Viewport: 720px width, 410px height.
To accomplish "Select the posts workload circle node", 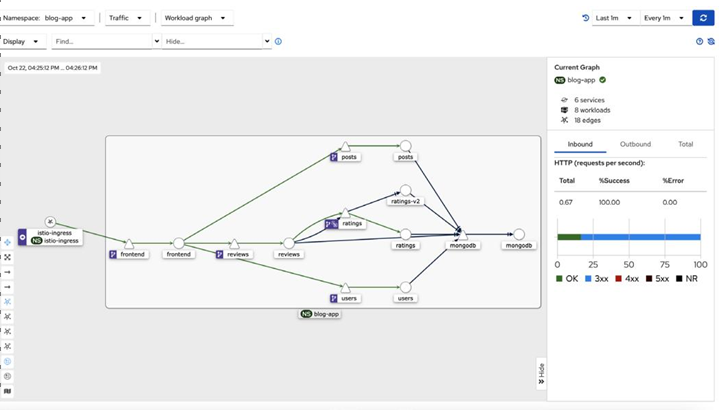I will pyautogui.click(x=405, y=146).
